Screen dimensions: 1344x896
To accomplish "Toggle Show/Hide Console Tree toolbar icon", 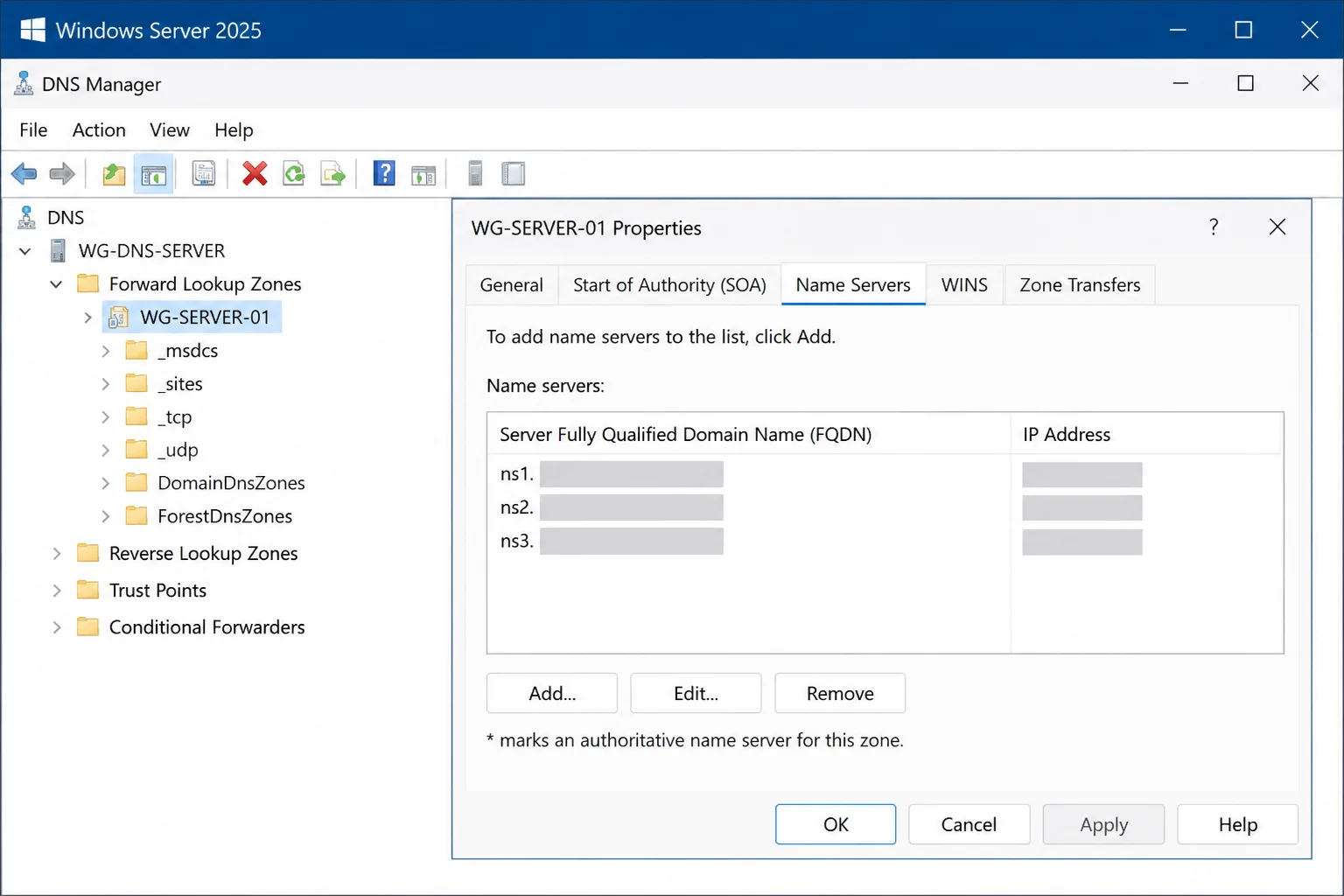I will coord(154,174).
